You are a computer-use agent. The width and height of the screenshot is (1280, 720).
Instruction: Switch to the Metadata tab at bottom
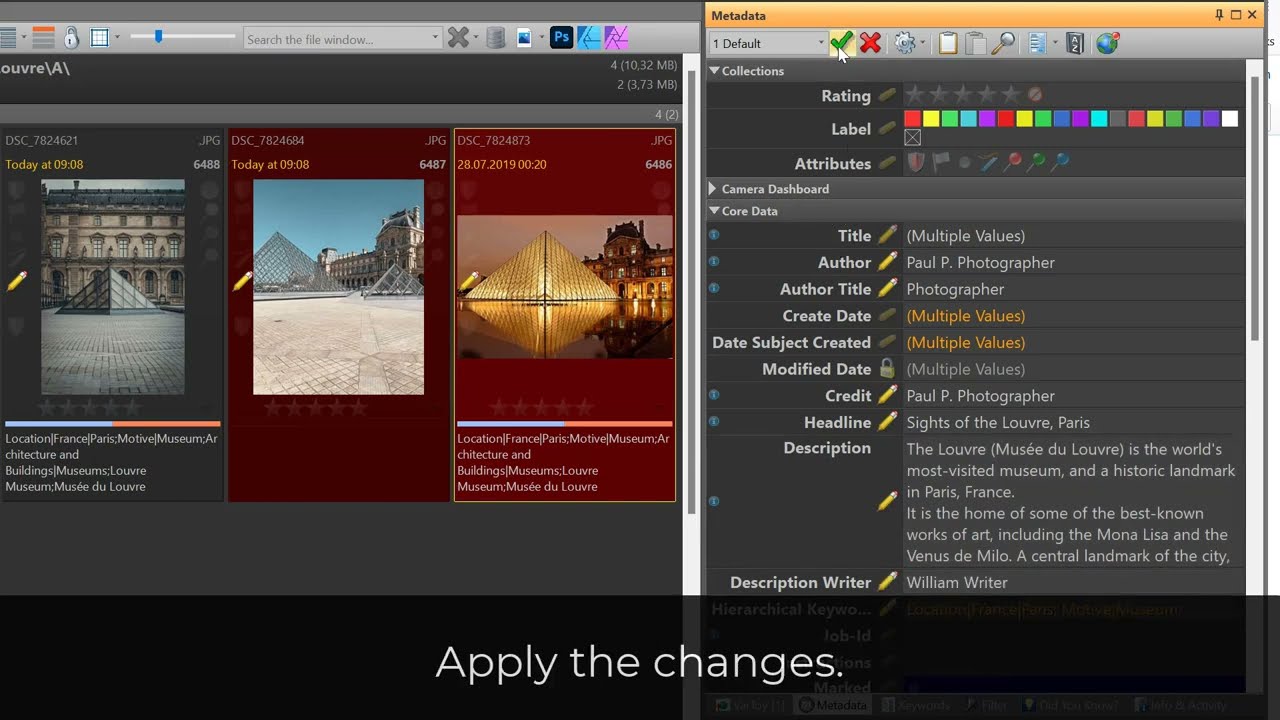coord(832,705)
